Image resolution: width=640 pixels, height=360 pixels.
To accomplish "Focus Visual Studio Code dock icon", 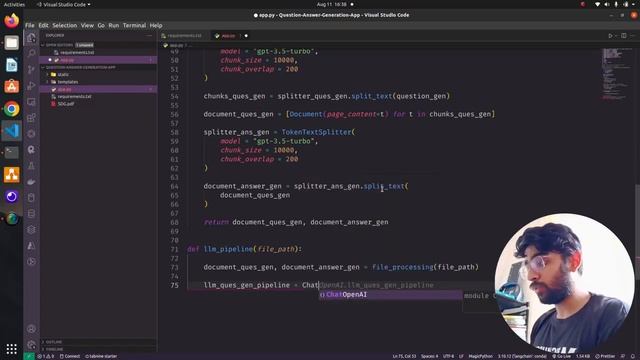I will 11,131.
